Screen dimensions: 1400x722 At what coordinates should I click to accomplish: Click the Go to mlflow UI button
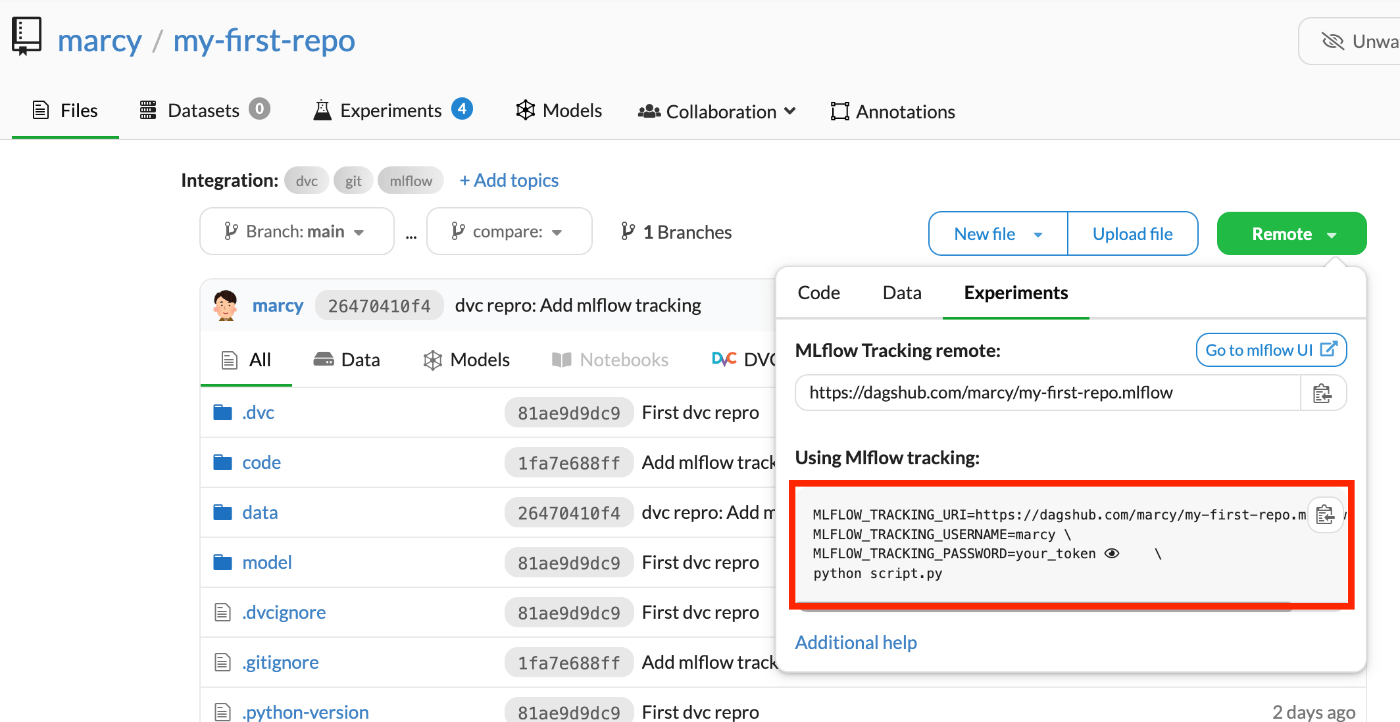tap(1271, 350)
